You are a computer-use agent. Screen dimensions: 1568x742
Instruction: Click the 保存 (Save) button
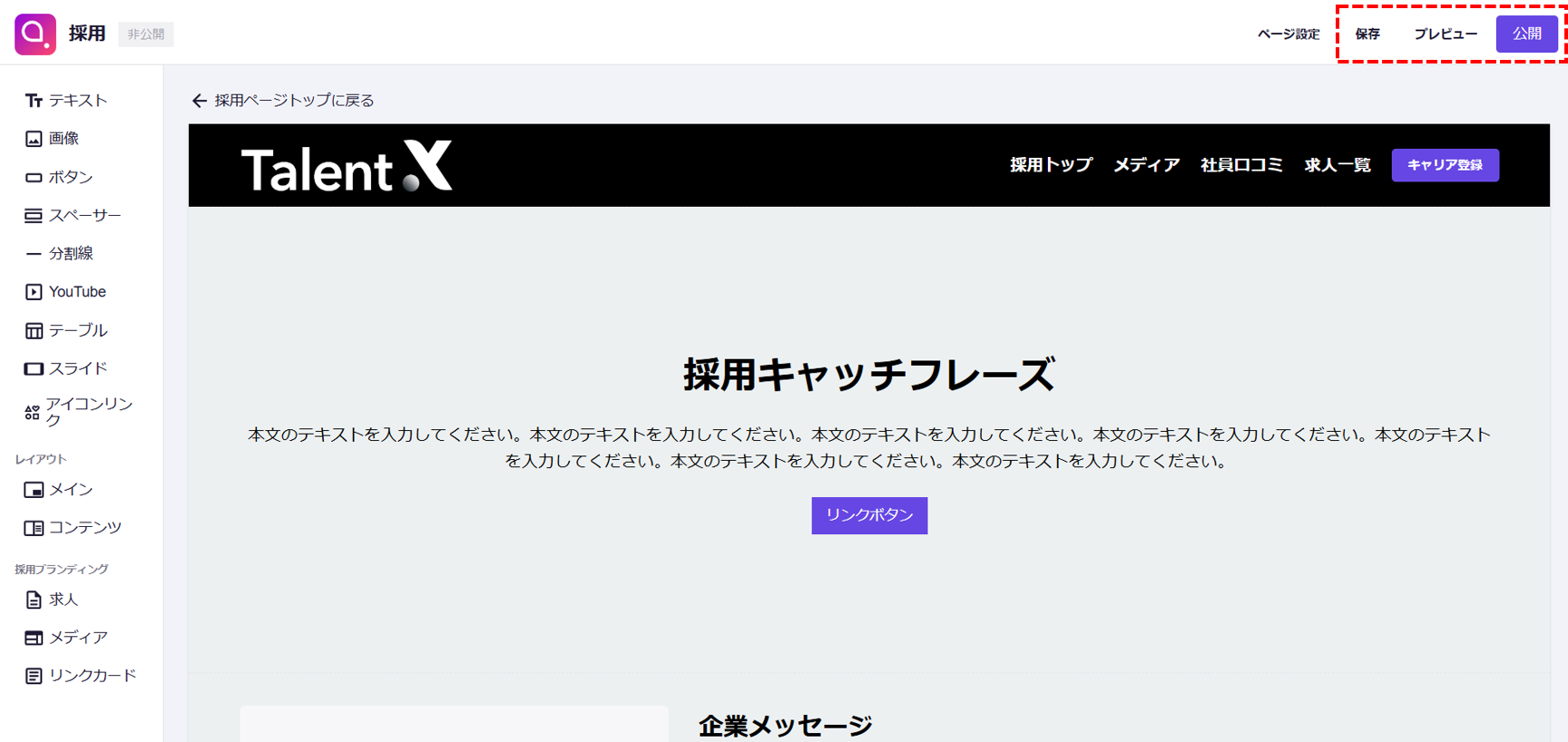(1367, 34)
